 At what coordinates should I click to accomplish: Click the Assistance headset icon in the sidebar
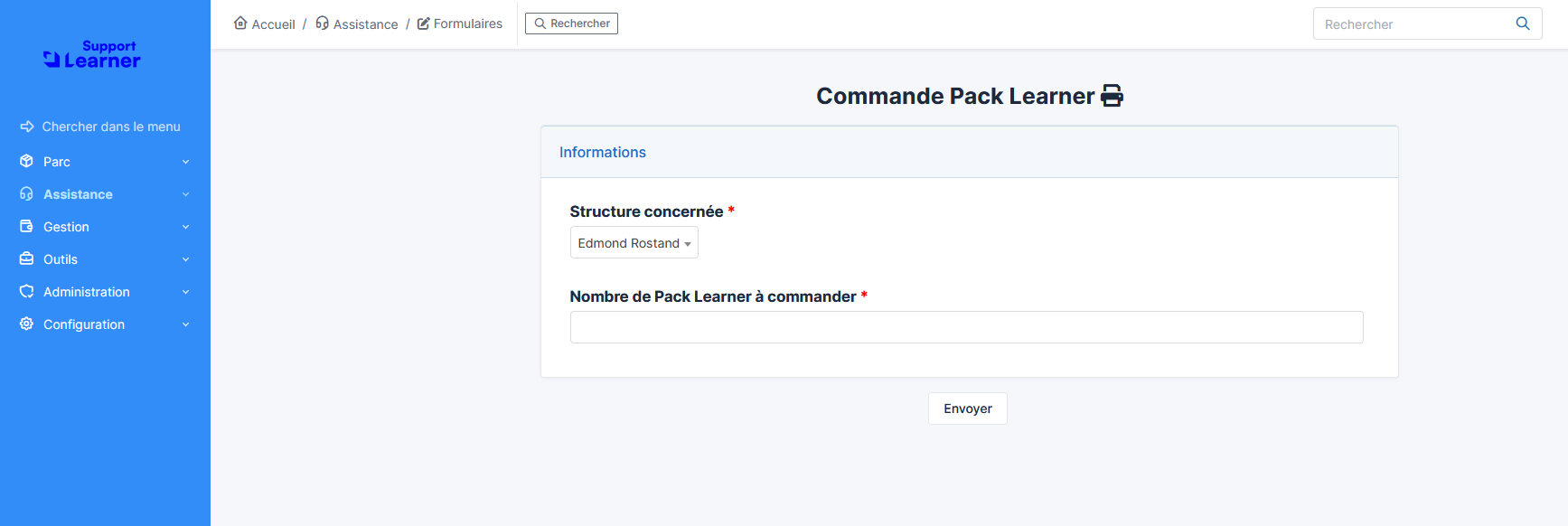pyautogui.click(x=26, y=193)
